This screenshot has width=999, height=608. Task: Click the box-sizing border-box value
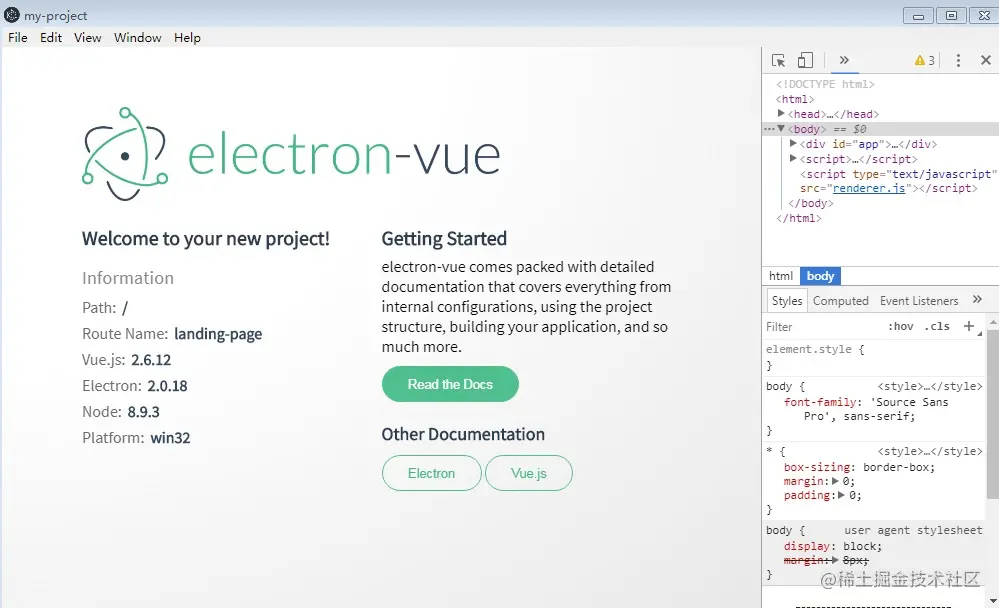tap(897, 467)
